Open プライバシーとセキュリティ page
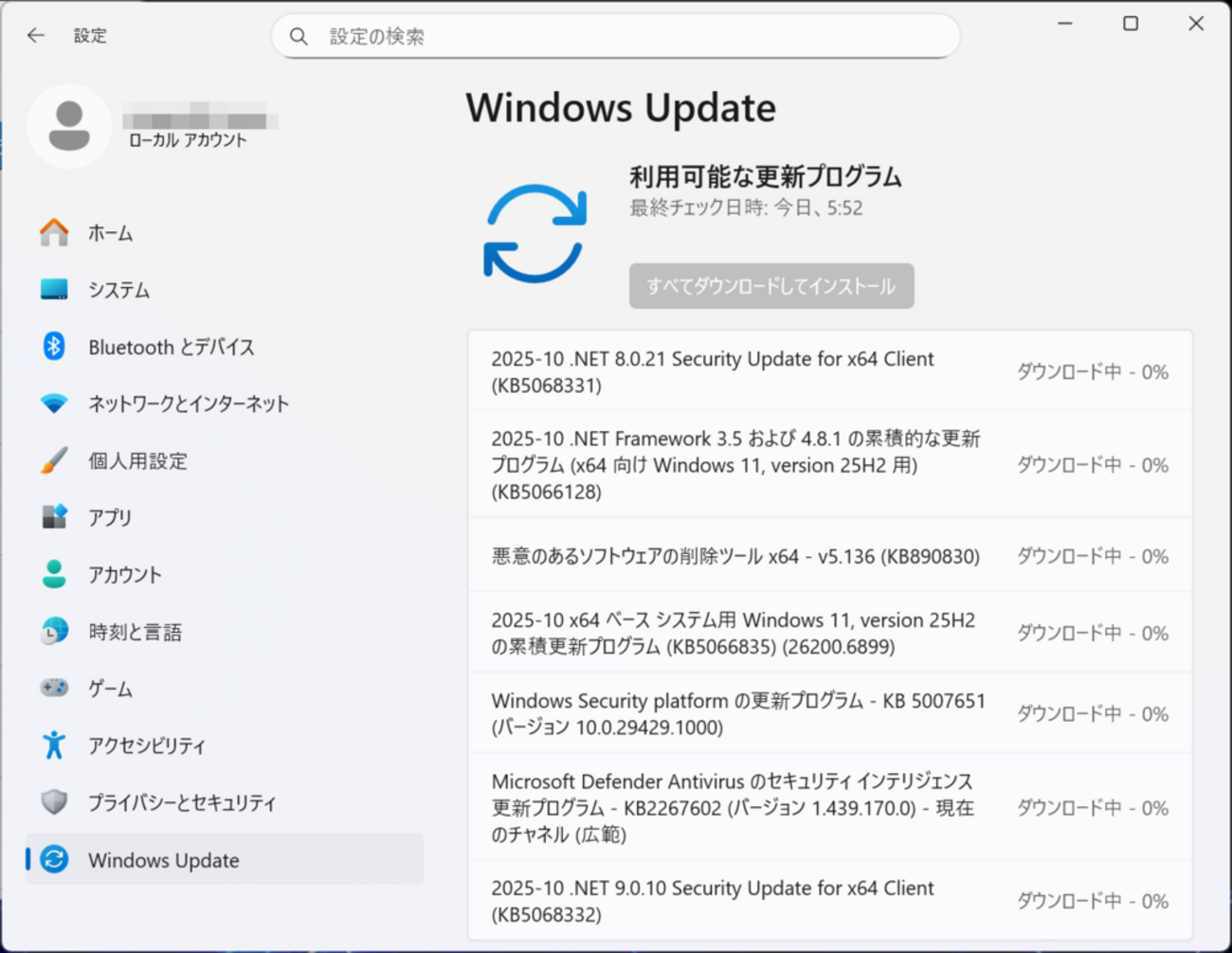Screen dimensions: 1232x953 pyautogui.click(x=225, y=802)
